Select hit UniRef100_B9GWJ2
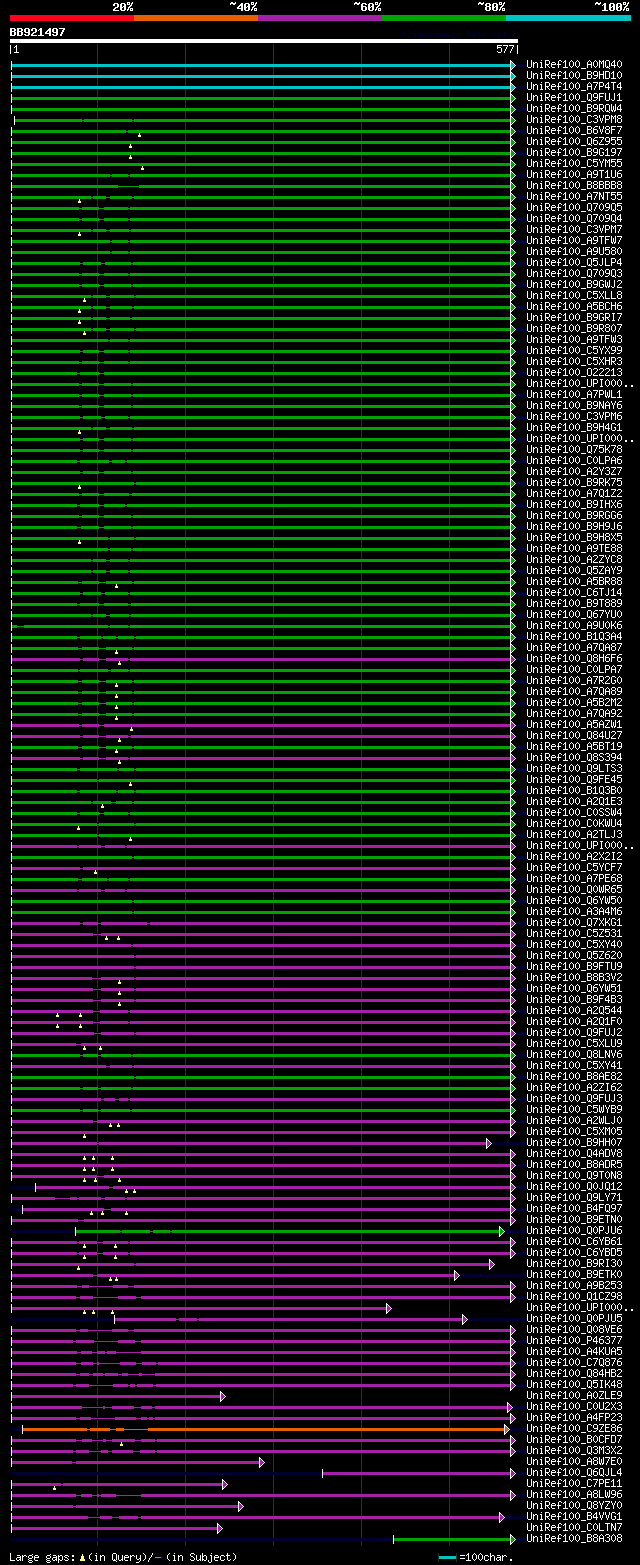The width and height of the screenshot is (640, 1565). coord(574,285)
